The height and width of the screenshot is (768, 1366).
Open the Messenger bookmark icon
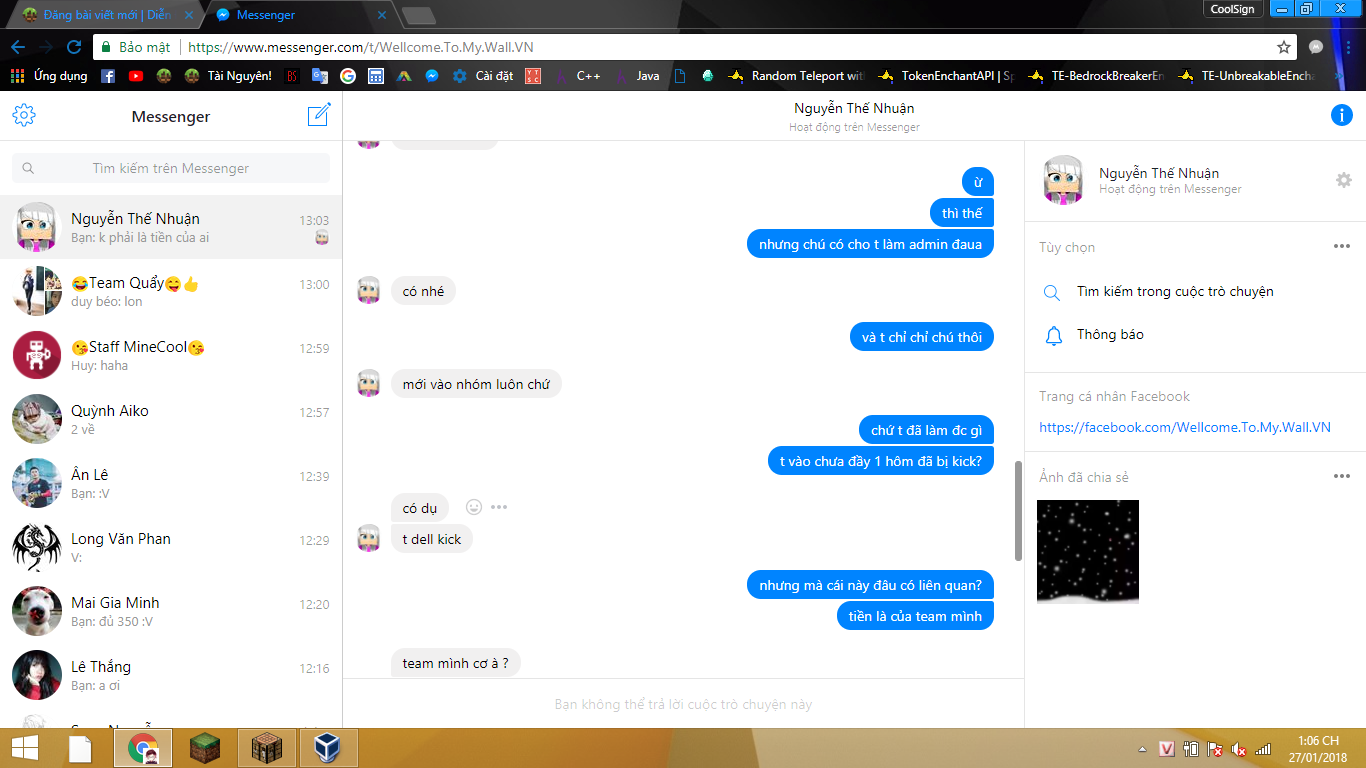point(432,76)
